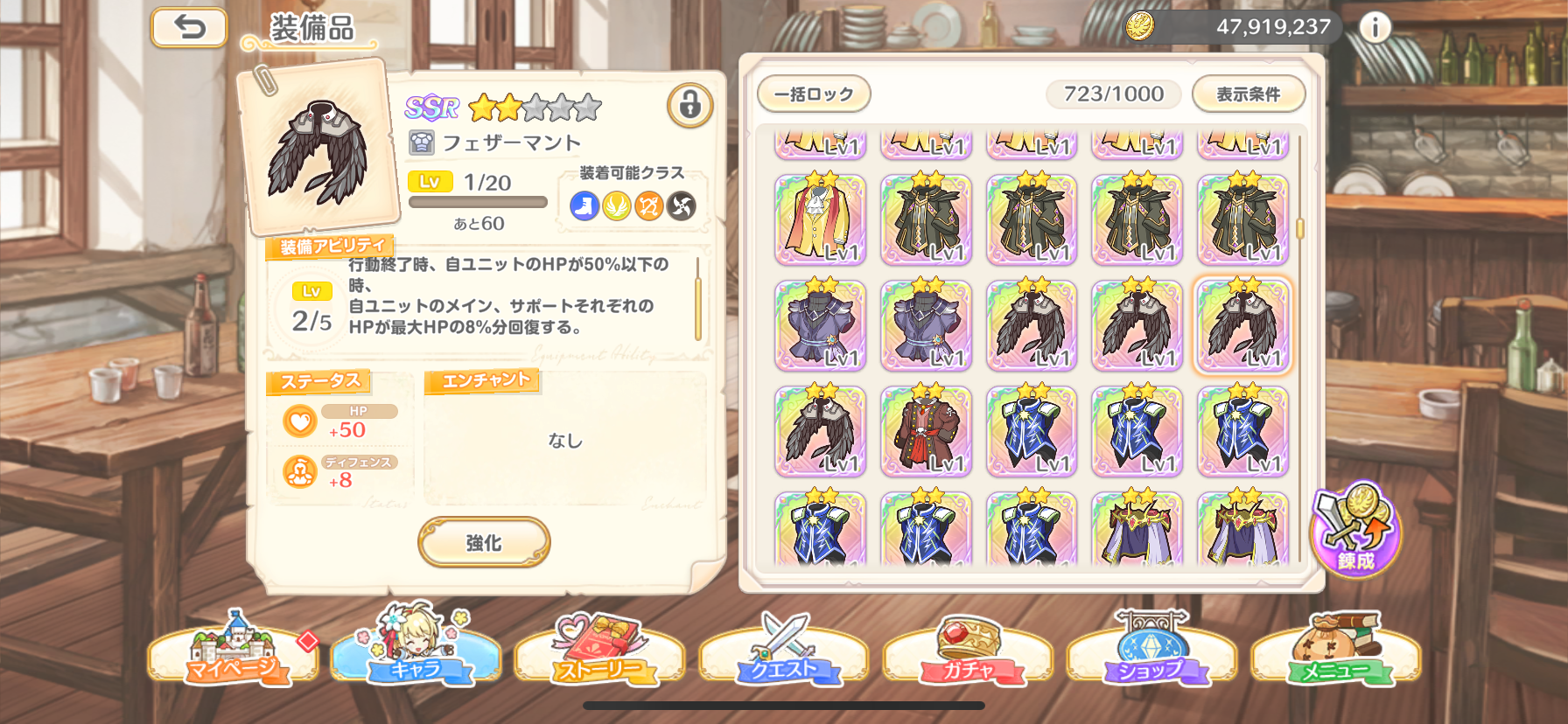Click the ability description scrollbar
This screenshot has height=724, width=1568.
(697, 298)
